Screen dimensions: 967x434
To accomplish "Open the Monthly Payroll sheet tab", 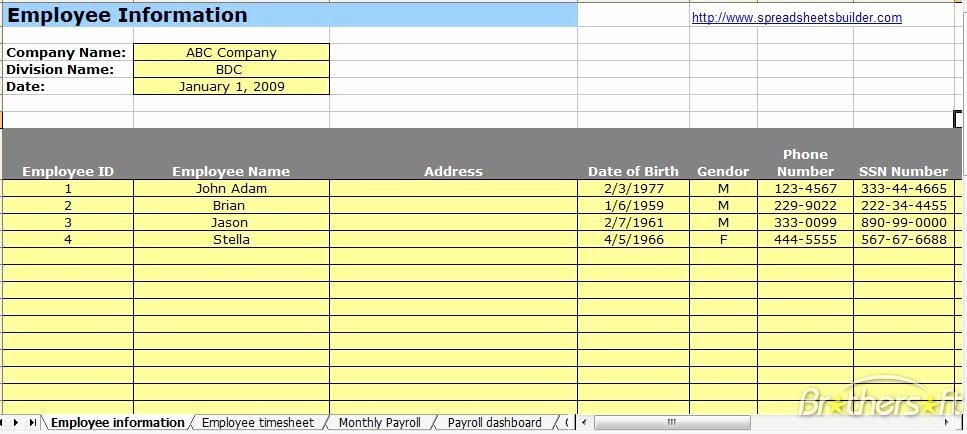I will click(x=379, y=423).
